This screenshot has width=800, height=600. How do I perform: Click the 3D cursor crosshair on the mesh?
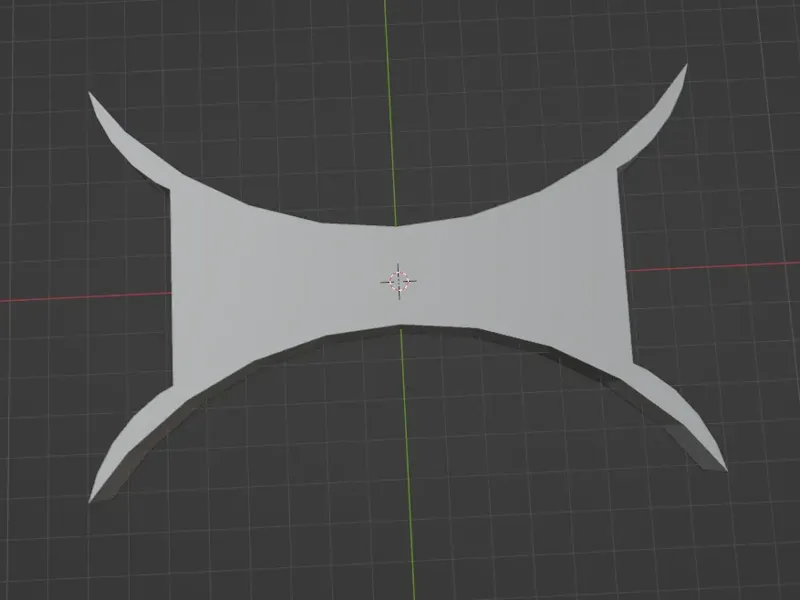pos(398,281)
